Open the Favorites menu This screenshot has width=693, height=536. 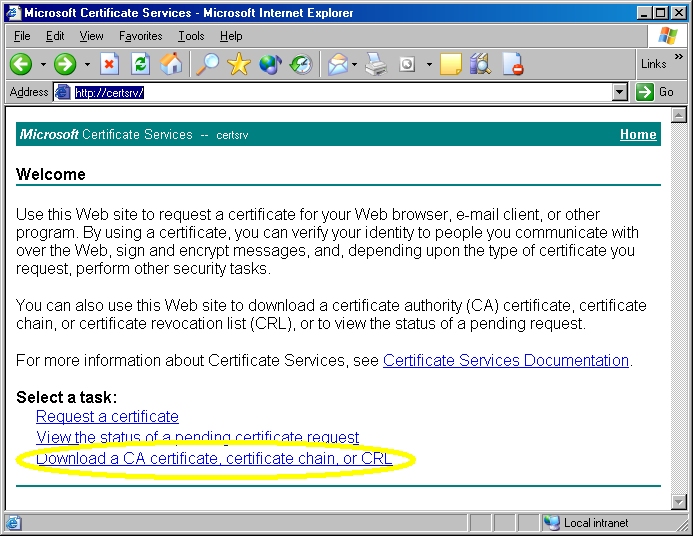click(x=141, y=36)
